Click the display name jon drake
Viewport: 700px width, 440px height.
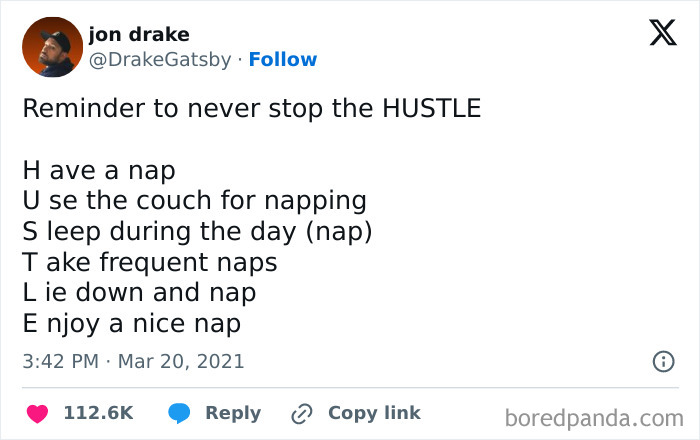tap(139, 35)
